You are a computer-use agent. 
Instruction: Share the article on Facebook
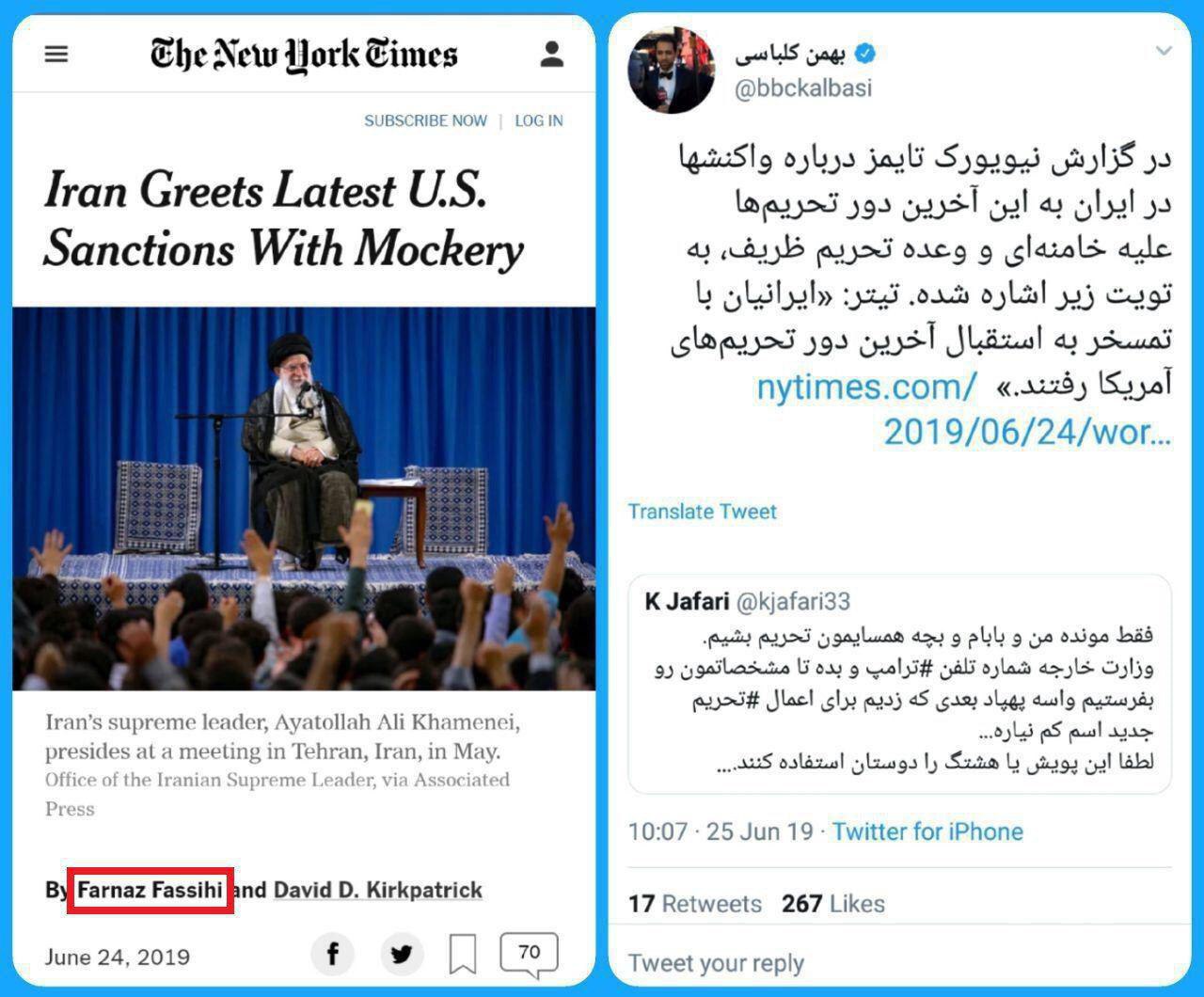[x=333, y=954]
